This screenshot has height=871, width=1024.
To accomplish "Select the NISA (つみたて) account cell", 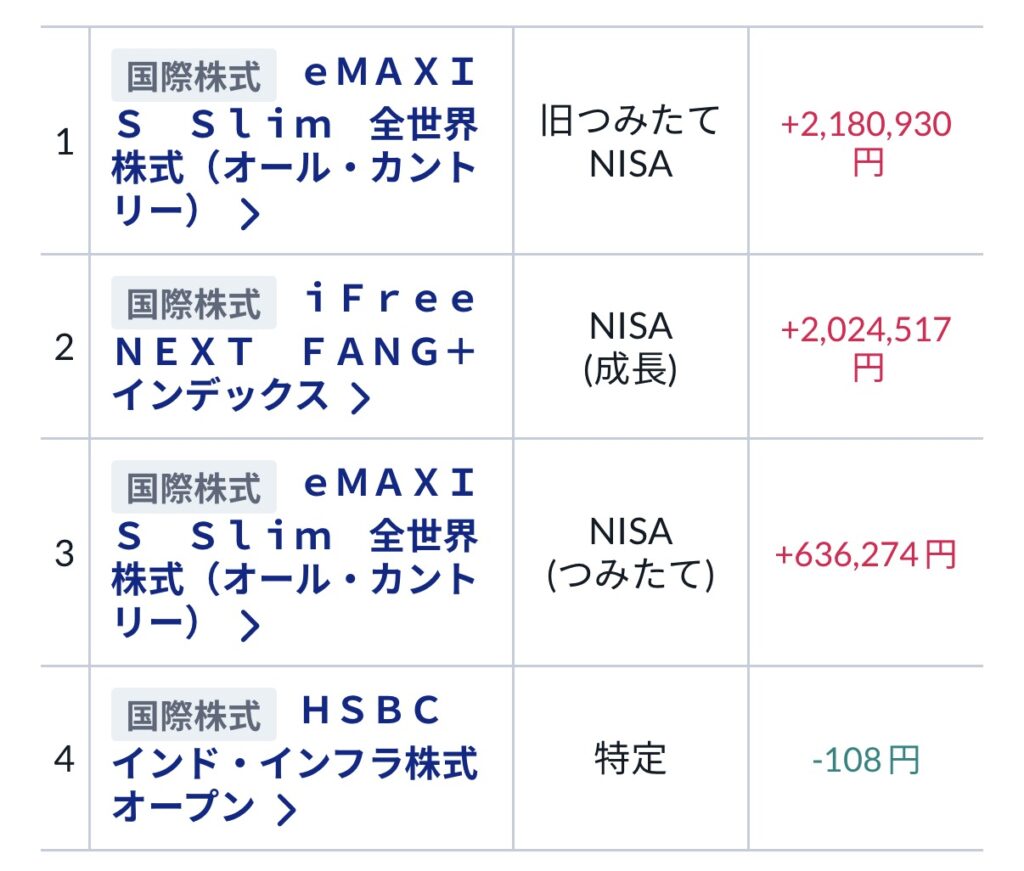I will pyautogui.click(x=630, y=552).
